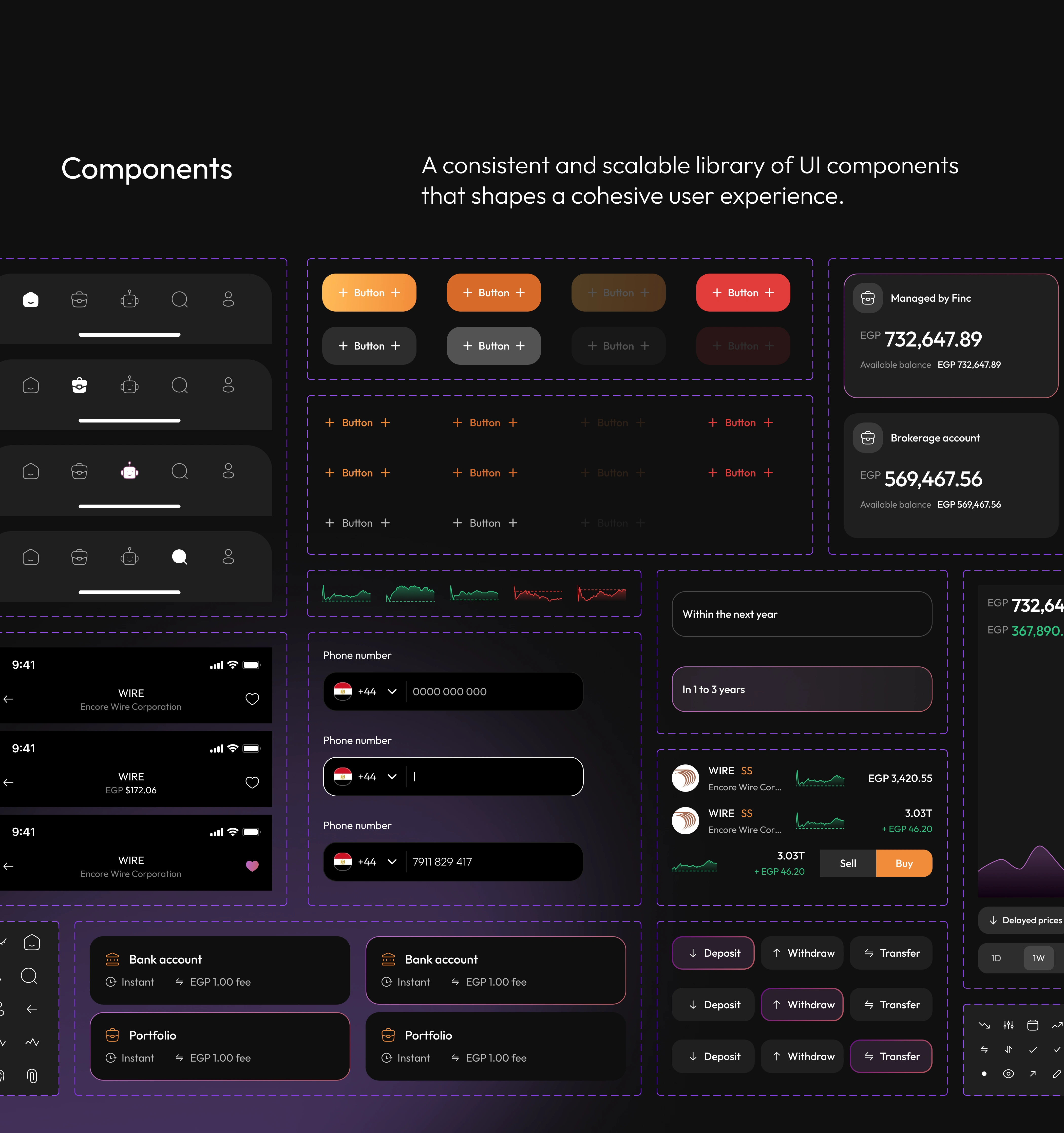
Task: Click the filled briefcase portfolio icon
Action: click(x=79, y=385)
